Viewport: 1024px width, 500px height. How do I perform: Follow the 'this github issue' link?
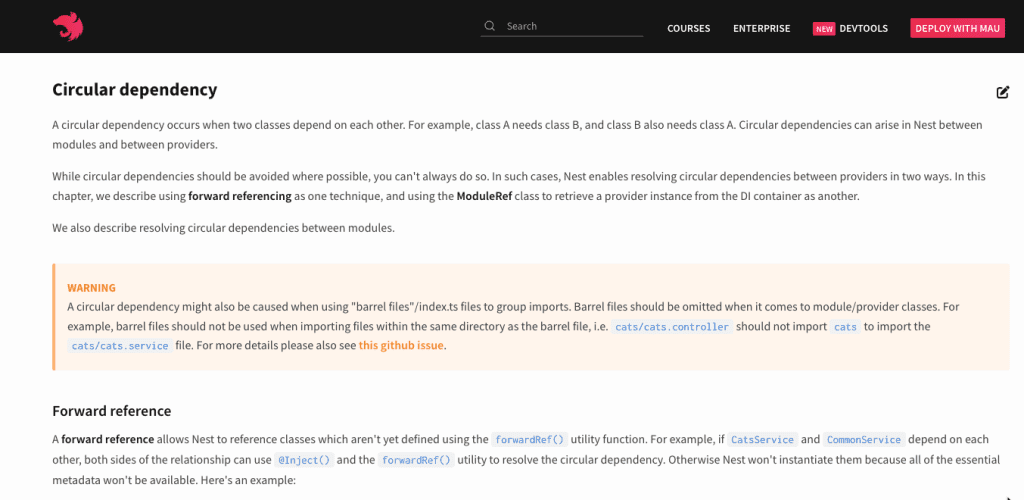point(401,345)
